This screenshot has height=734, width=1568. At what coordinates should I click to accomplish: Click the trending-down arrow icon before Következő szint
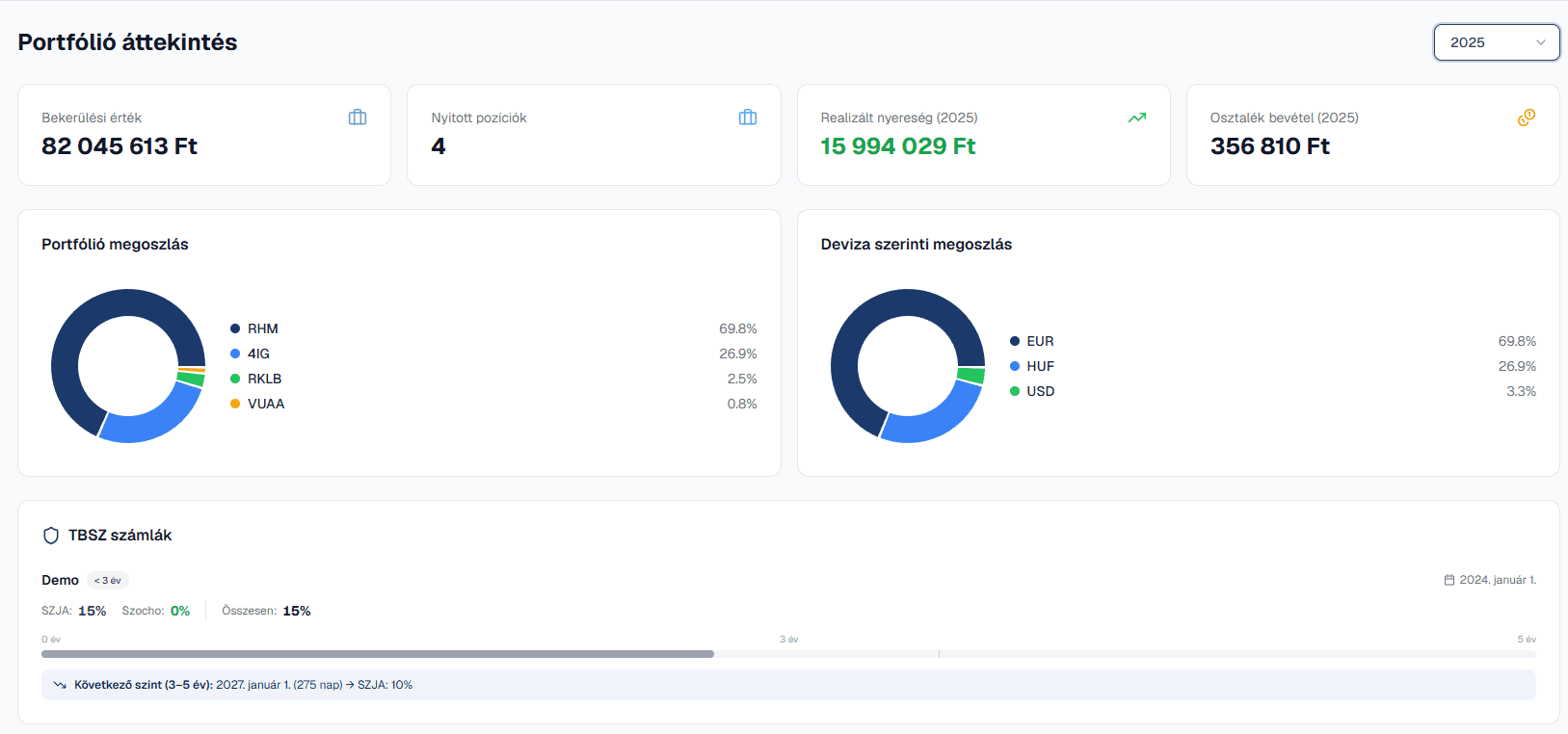[x=60, y=685]
